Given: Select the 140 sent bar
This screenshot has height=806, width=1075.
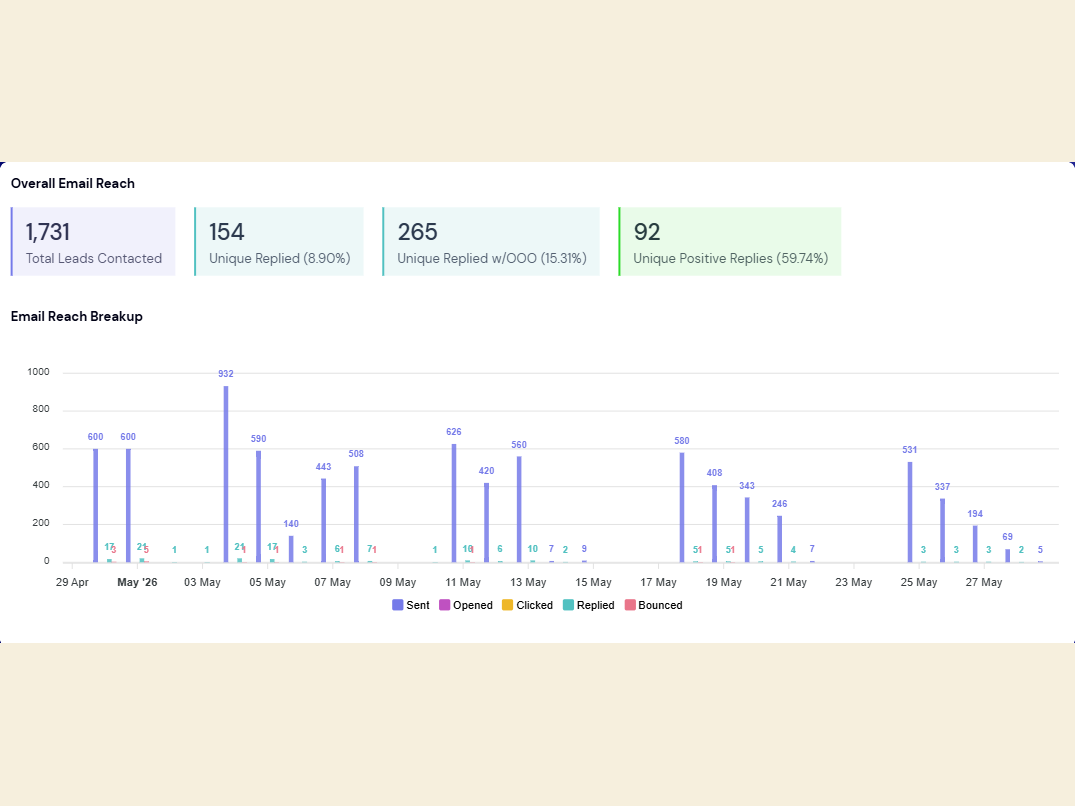Looking at the screenshot, I should pos(291,549).
